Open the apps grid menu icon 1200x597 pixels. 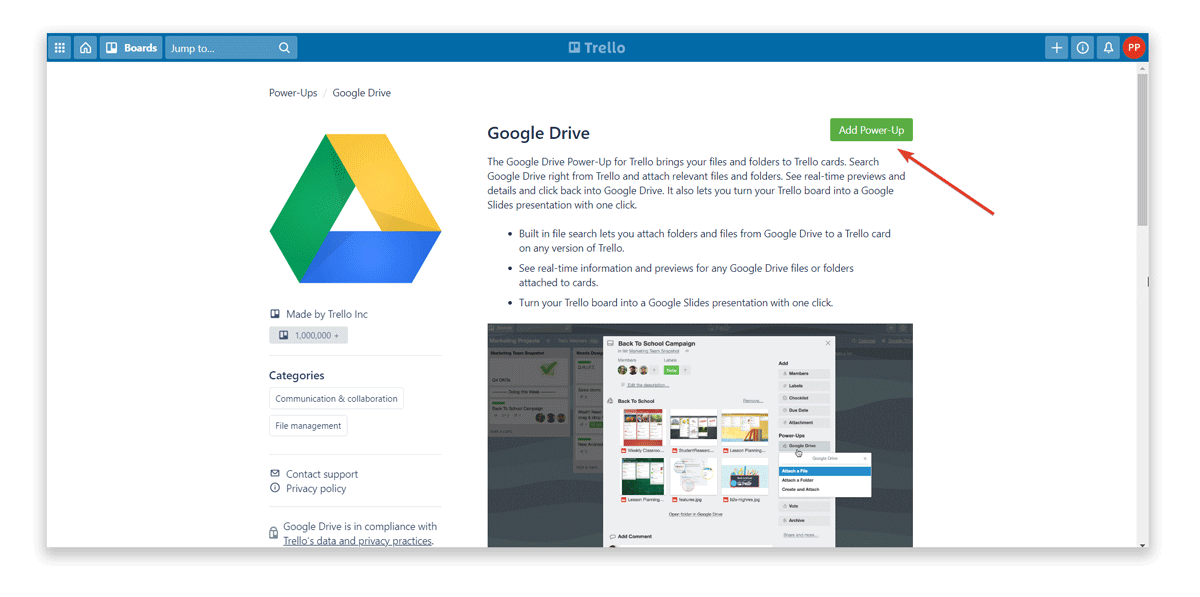click(60, 47)
